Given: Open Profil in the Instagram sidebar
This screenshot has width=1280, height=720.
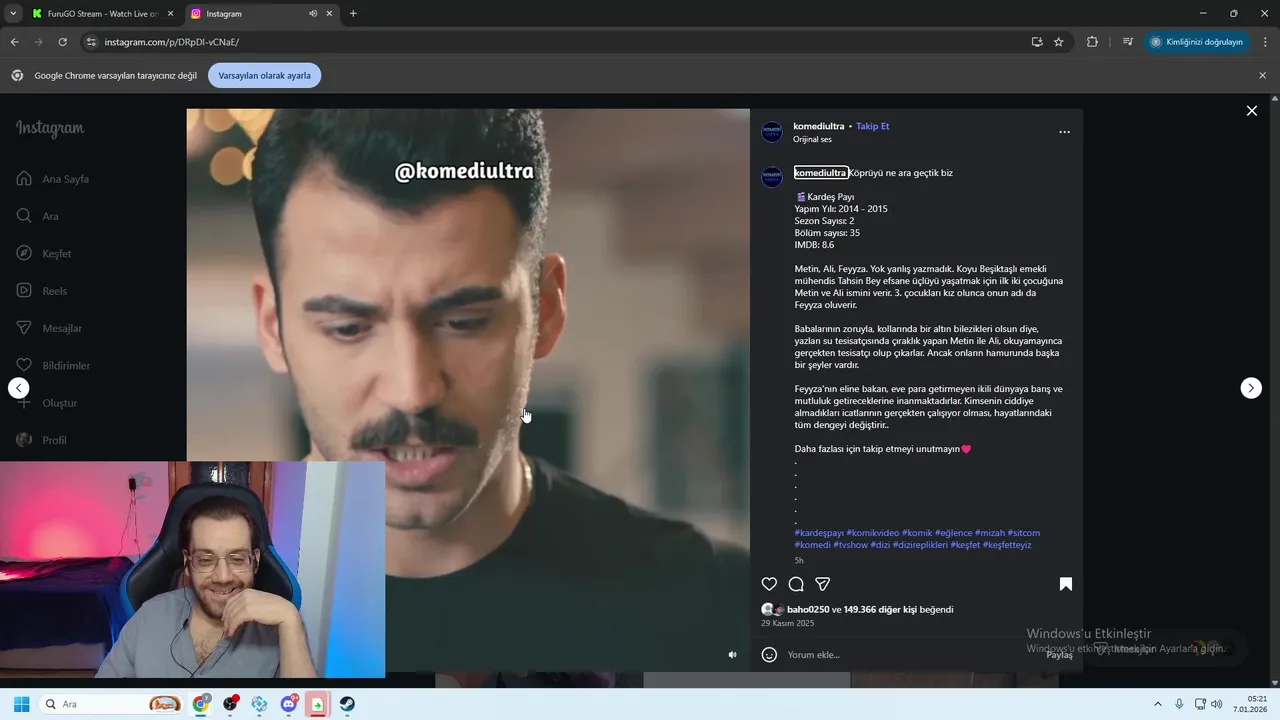Looking at the screenshot, I should click(42, 440).
